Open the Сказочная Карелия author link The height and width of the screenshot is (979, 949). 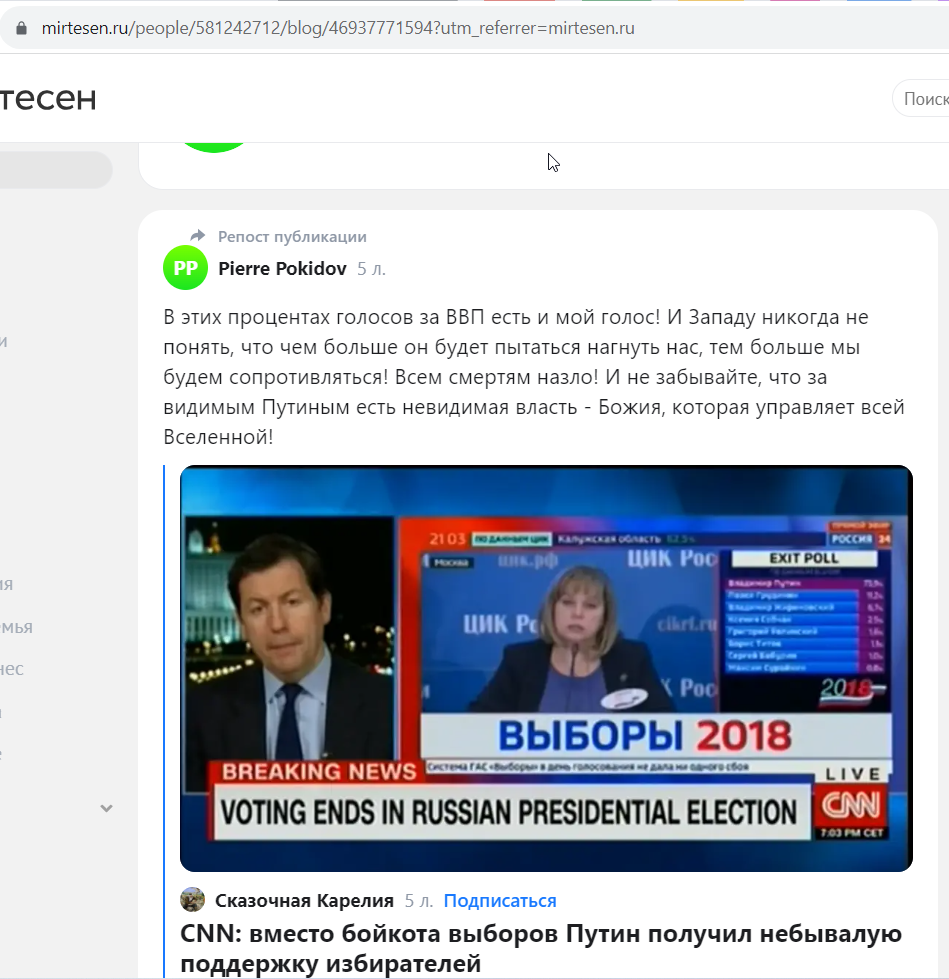[x=305, y=900]
